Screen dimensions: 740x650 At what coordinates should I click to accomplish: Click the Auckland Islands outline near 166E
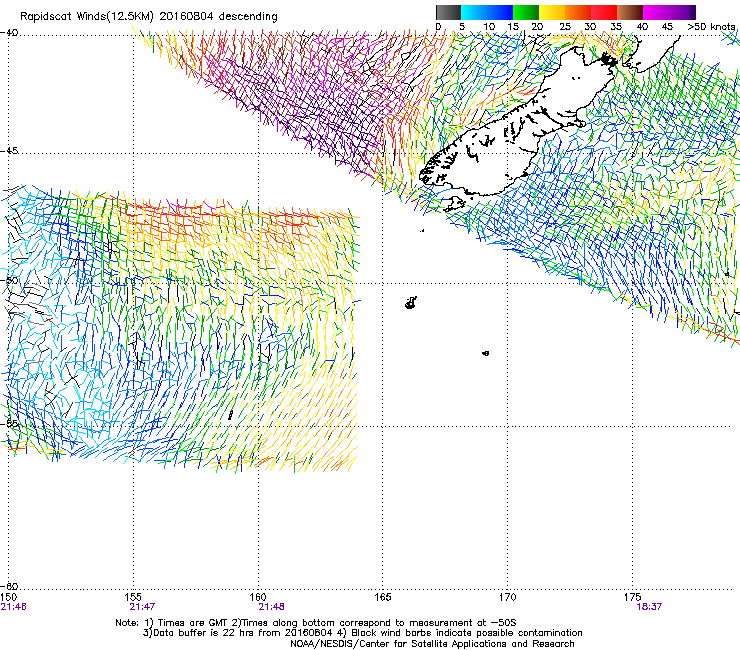coord(411,303)
